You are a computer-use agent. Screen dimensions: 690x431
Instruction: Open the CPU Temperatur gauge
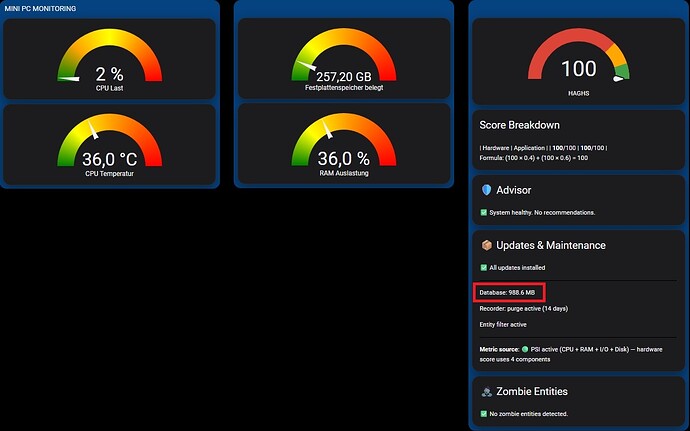[x=110, y=145]
